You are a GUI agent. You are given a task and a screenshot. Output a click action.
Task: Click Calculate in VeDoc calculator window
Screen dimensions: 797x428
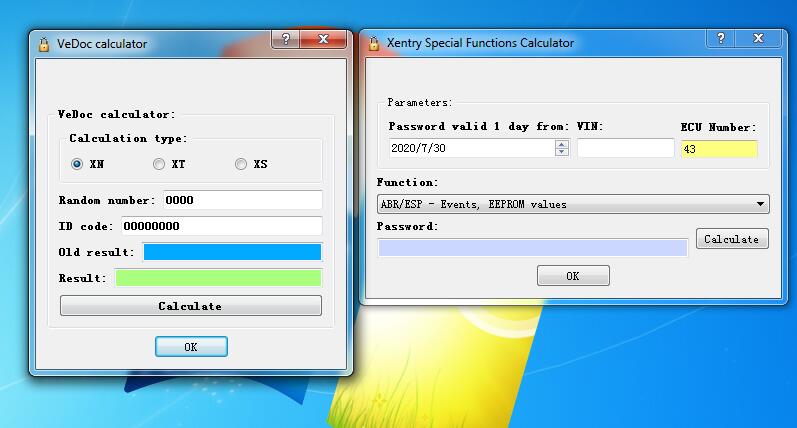[x=191, y=305]
